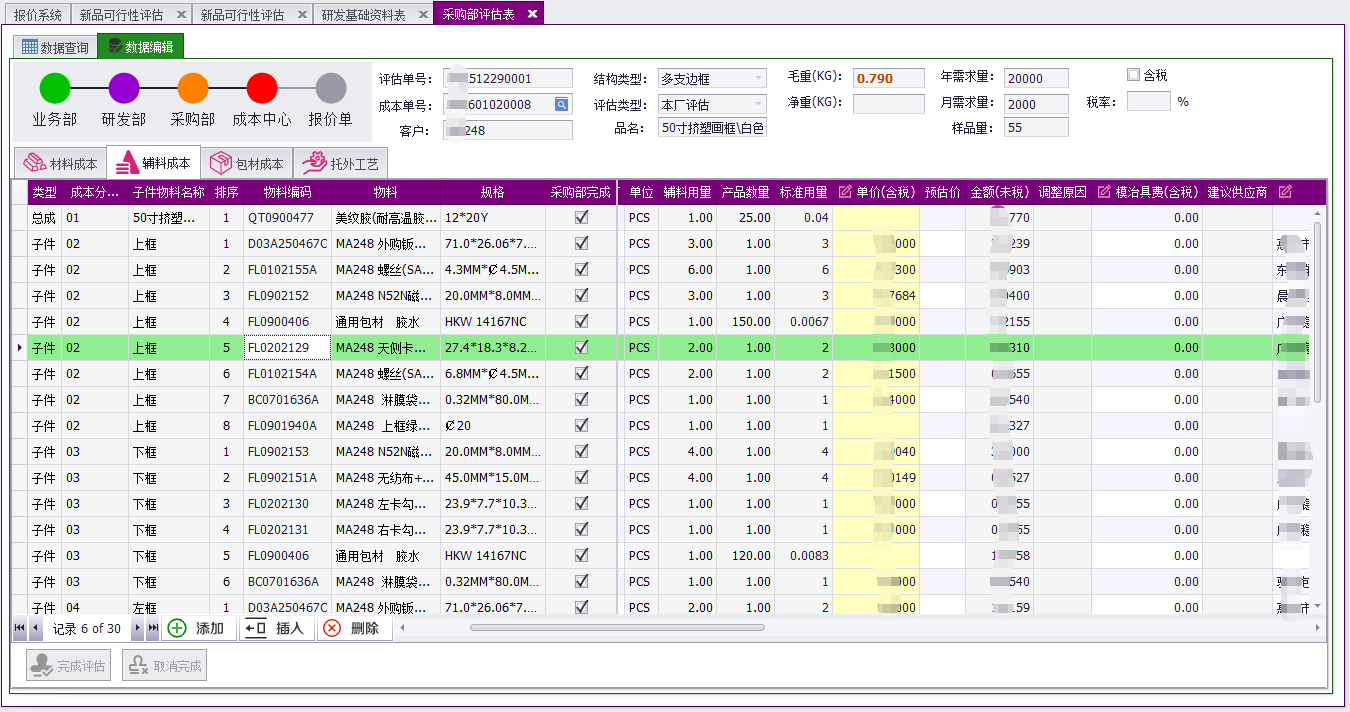Select the 规格 cell 12*20Y

(x=493, y=217)
